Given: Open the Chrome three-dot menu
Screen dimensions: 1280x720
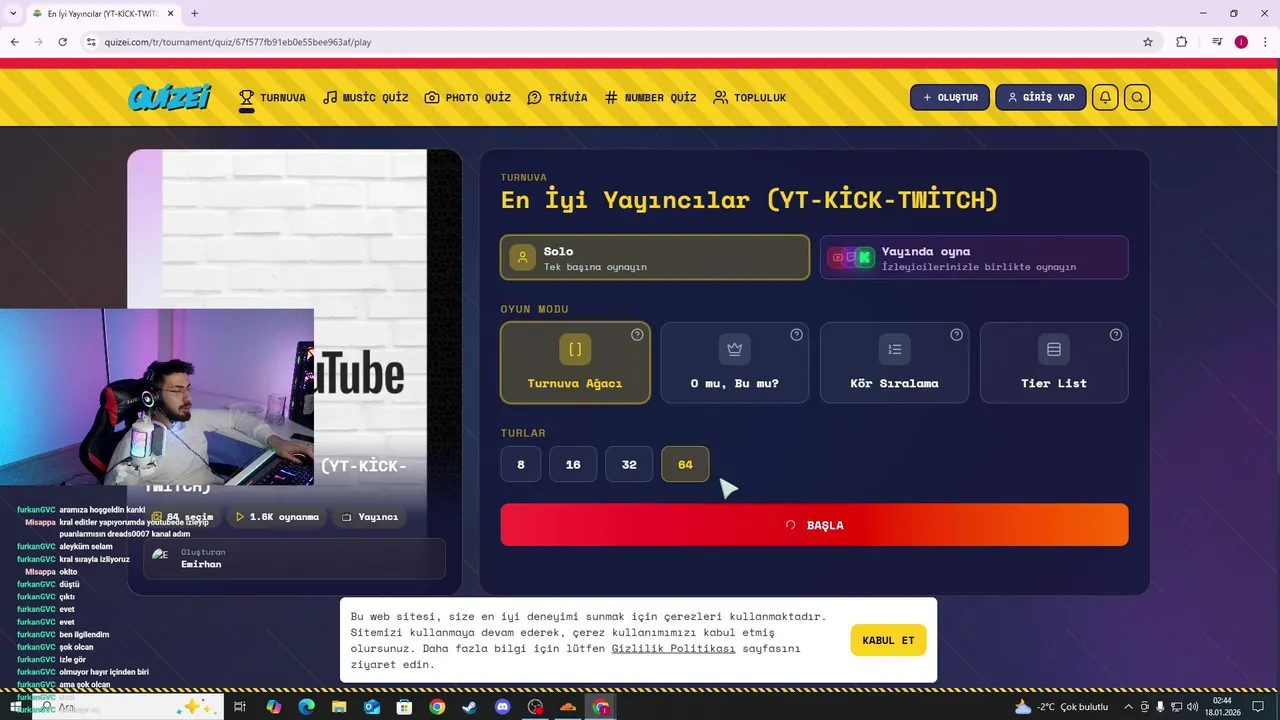Looking at the screenshot, I should (1265, 42).
